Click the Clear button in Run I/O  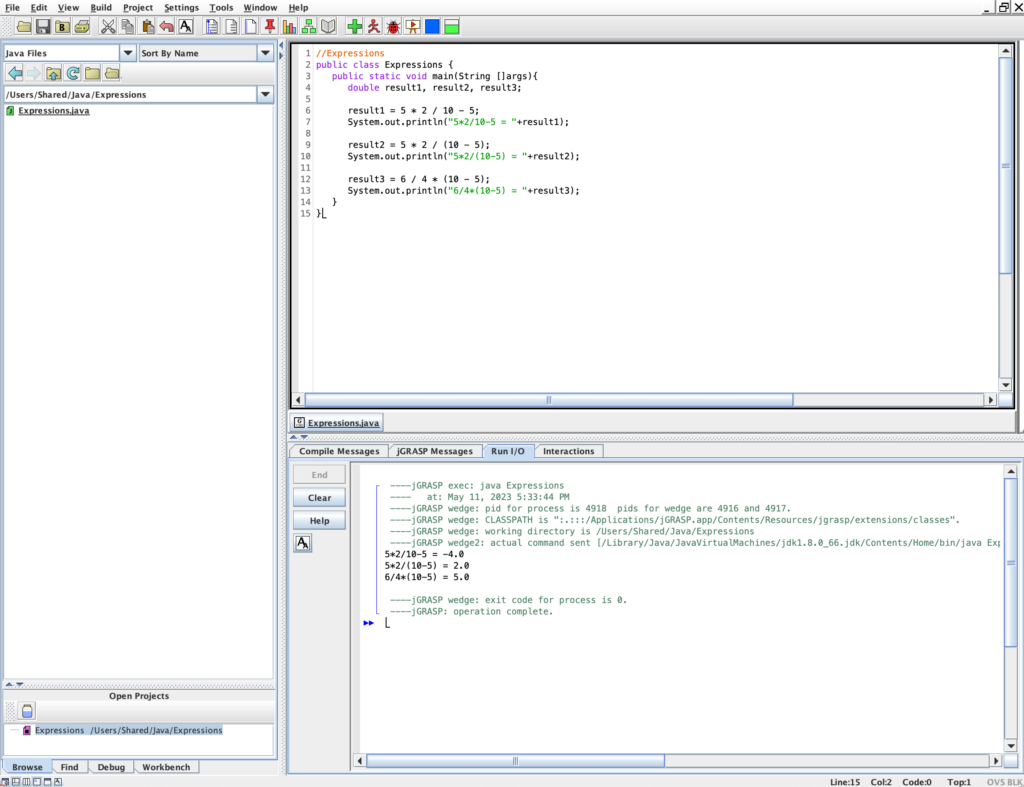(319, 498)
